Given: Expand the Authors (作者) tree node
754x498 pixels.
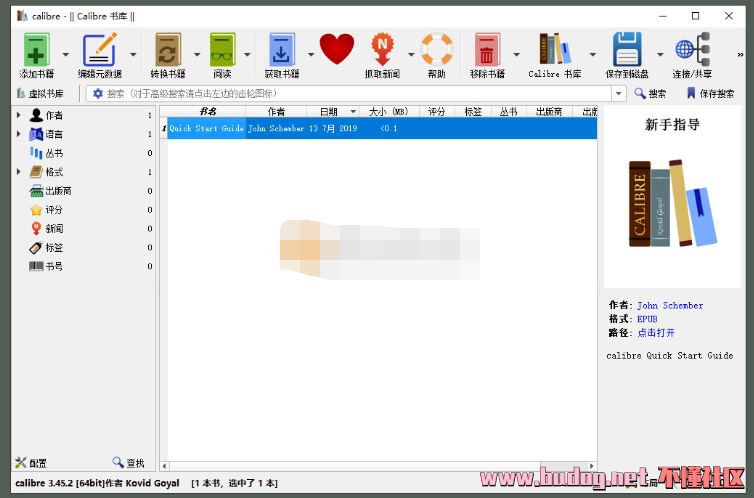Looking at the screenshot, I should point(18,115).
